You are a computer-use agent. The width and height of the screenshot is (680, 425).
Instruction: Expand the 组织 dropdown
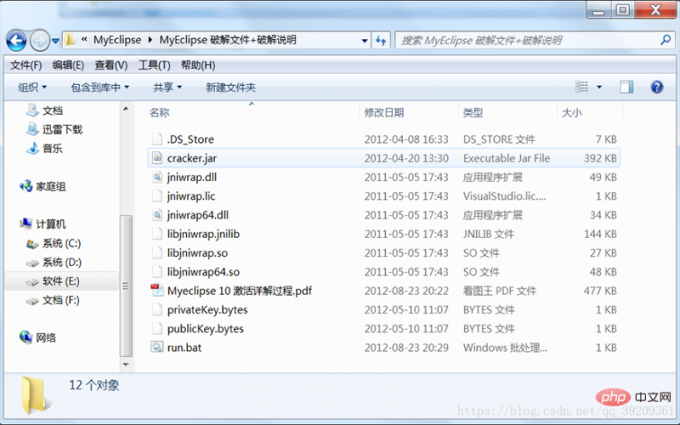pyautogui.click(x=32, y=87)
